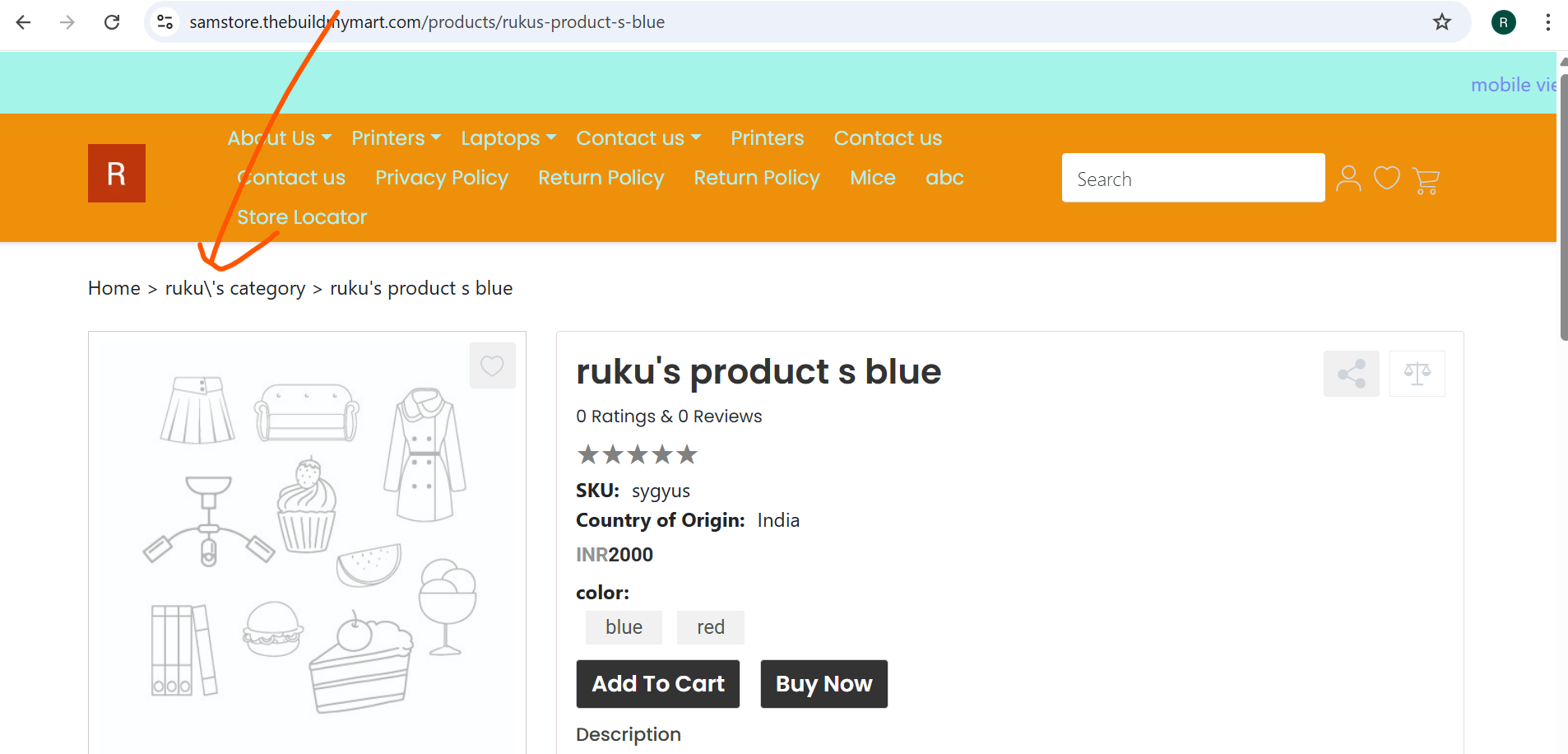This screenshot has height=754, width=1568.
Task: Expand the first Printers dropdown menu
Action: coord(397,138)
